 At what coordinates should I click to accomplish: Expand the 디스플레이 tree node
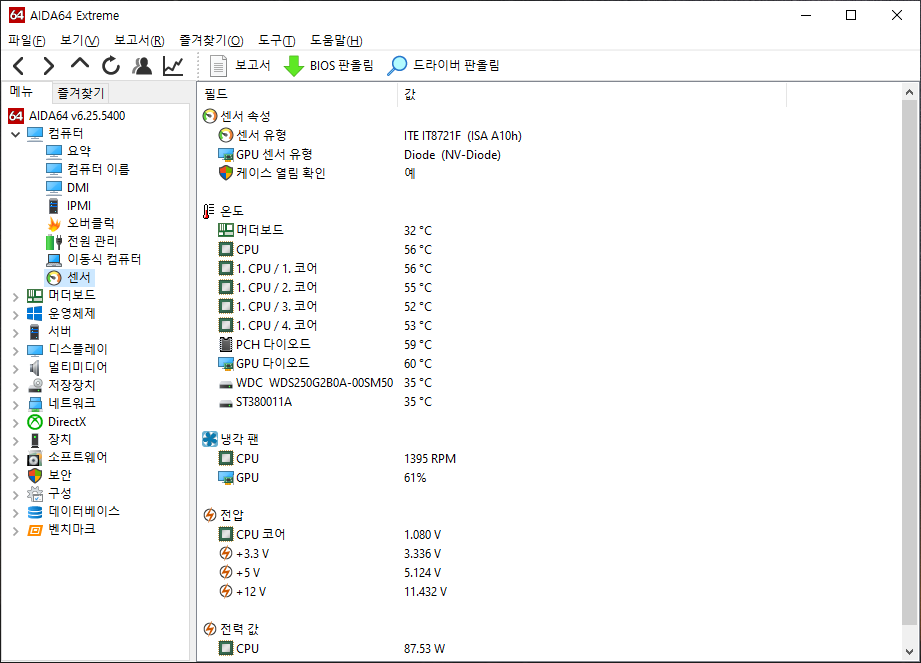click(x=16, y=351)
